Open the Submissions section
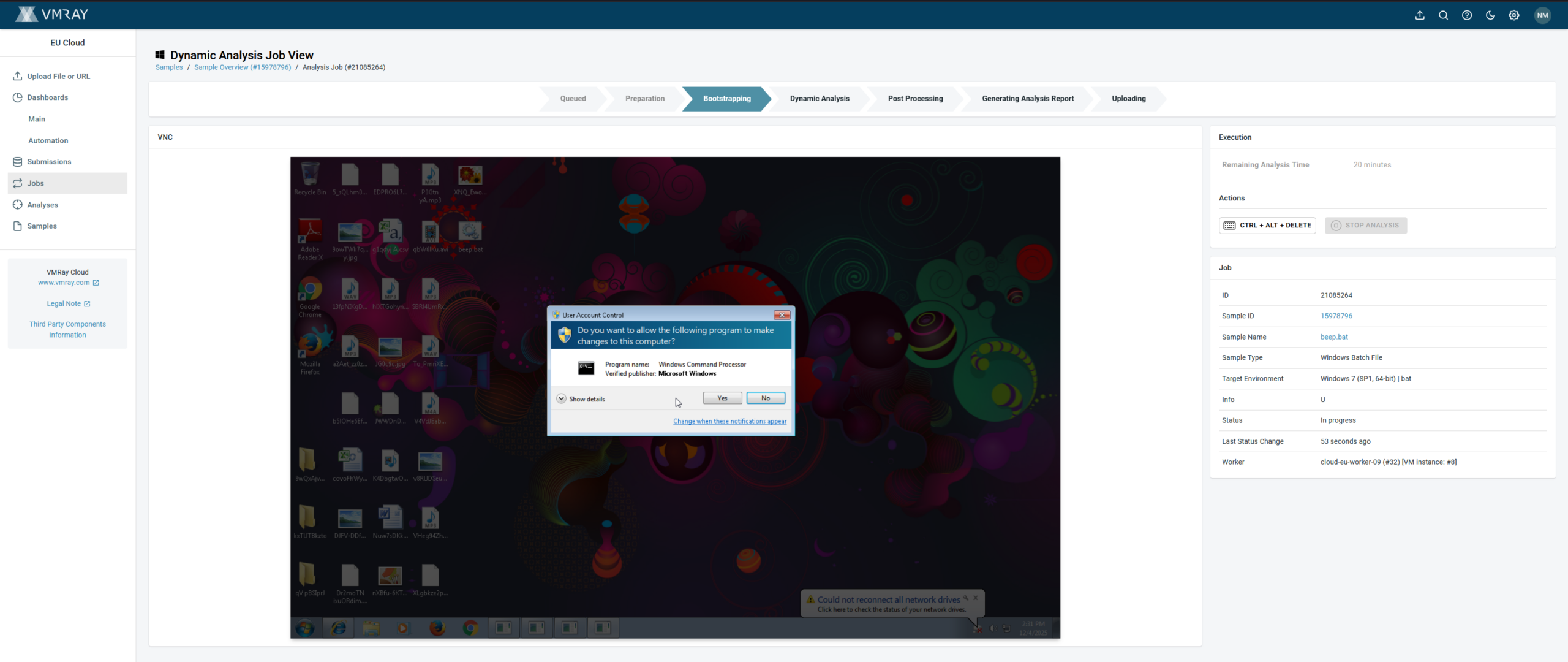 click(49, 161)
